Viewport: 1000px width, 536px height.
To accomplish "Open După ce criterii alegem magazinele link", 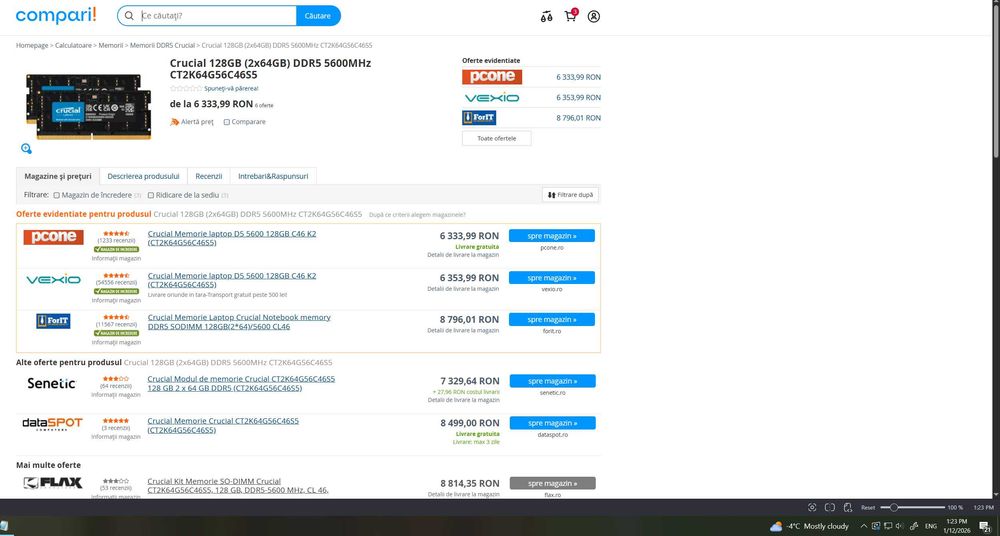I will 417,215.
